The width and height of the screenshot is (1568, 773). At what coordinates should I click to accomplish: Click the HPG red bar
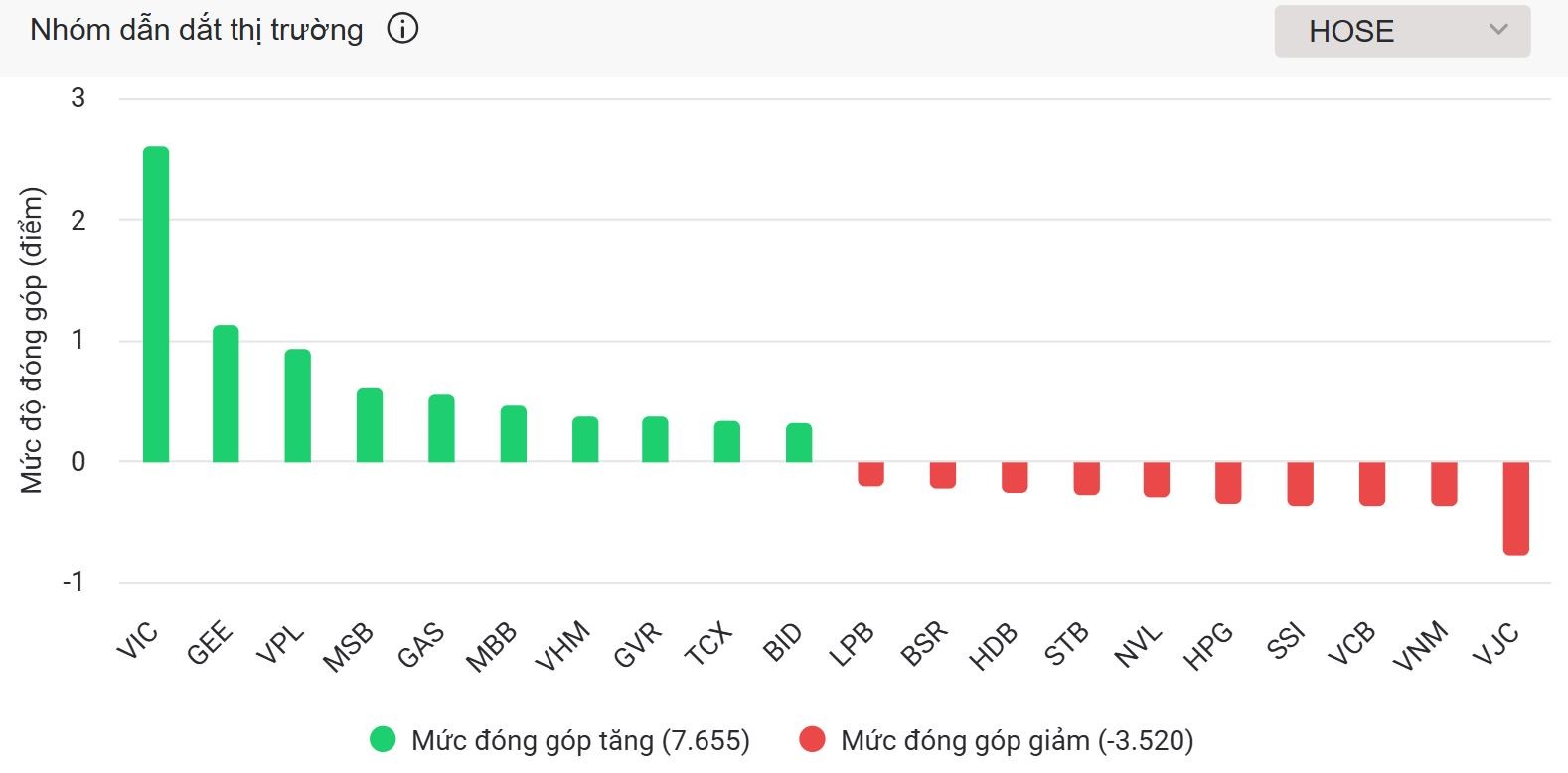[x=1228, y=482]
